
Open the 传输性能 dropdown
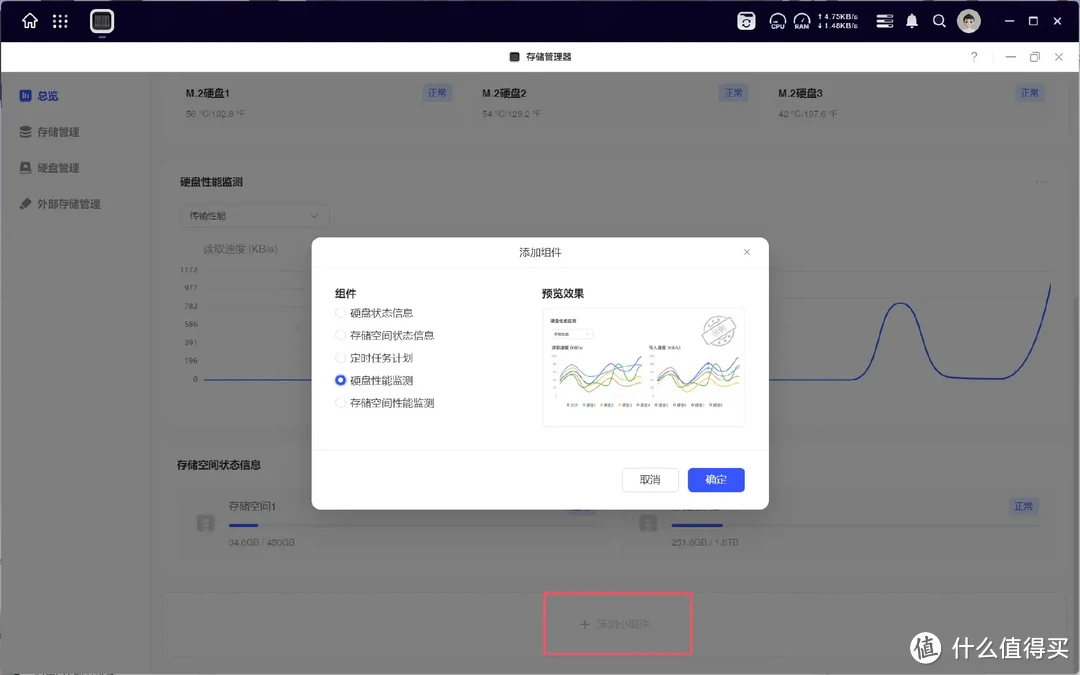[x=253, y=215]
